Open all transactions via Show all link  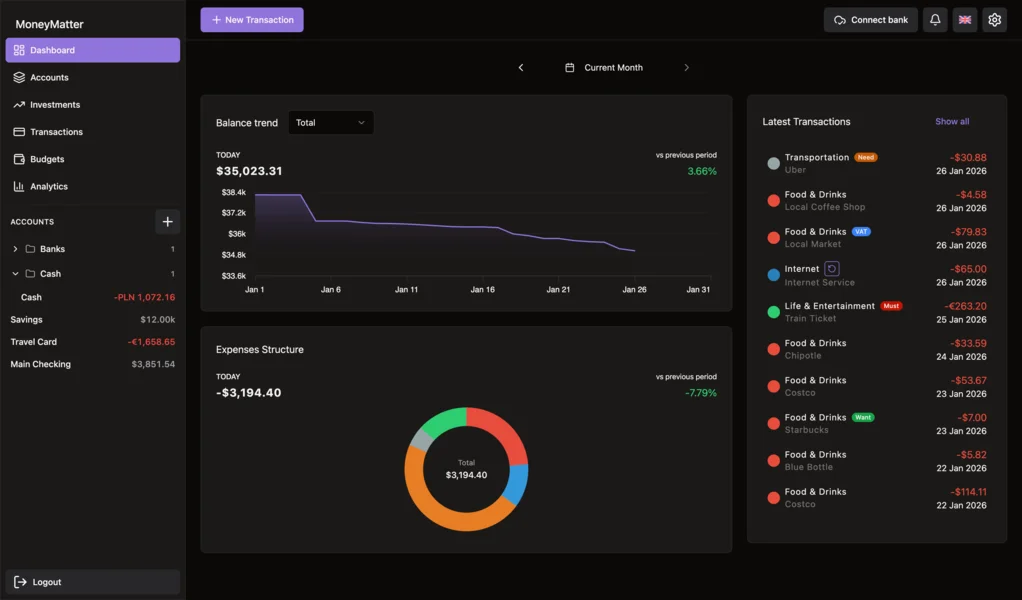951,121
